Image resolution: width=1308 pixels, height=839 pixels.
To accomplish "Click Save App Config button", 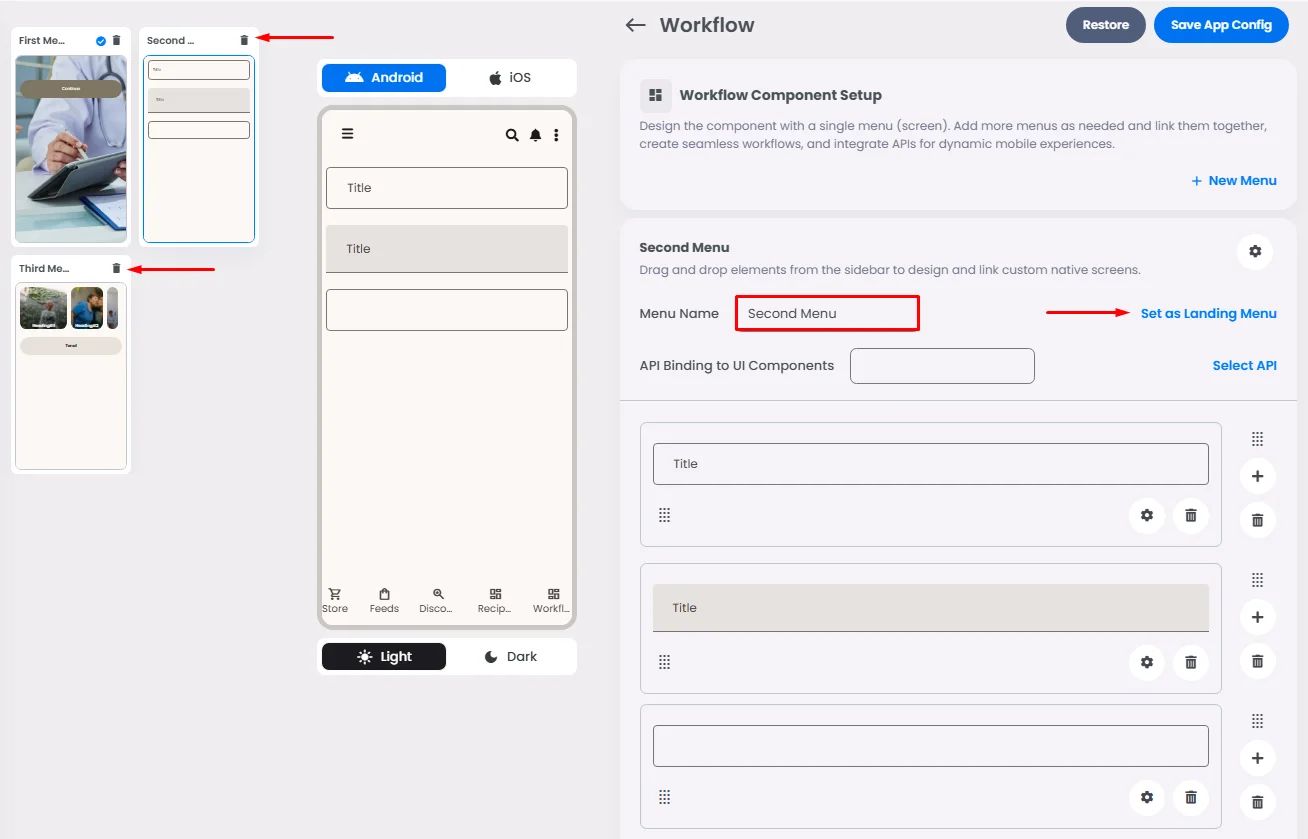I will pyautogui.click(x=1221, y=25).
